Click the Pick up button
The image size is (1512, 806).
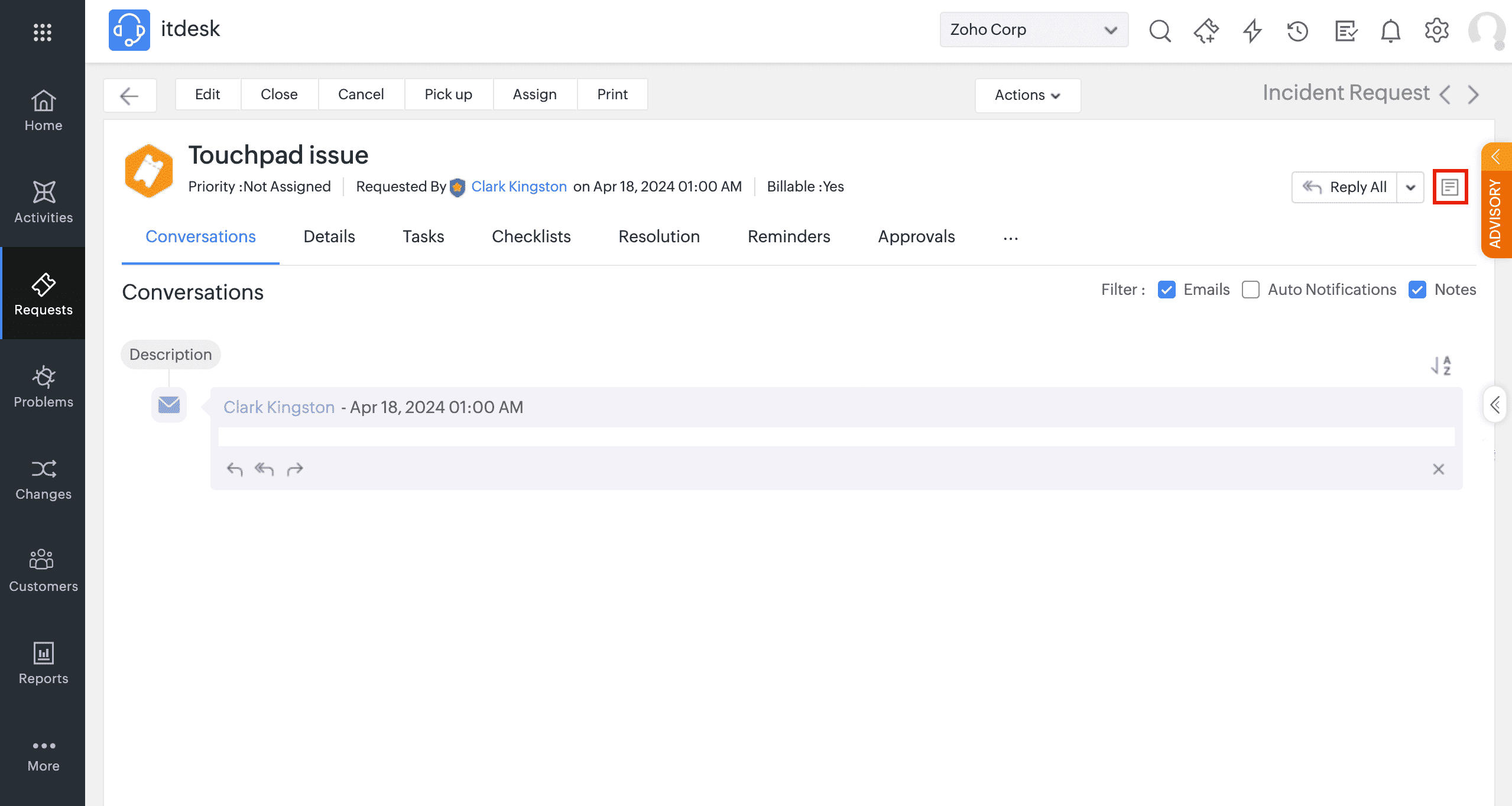pyautogui.click(x=448, y=95)
